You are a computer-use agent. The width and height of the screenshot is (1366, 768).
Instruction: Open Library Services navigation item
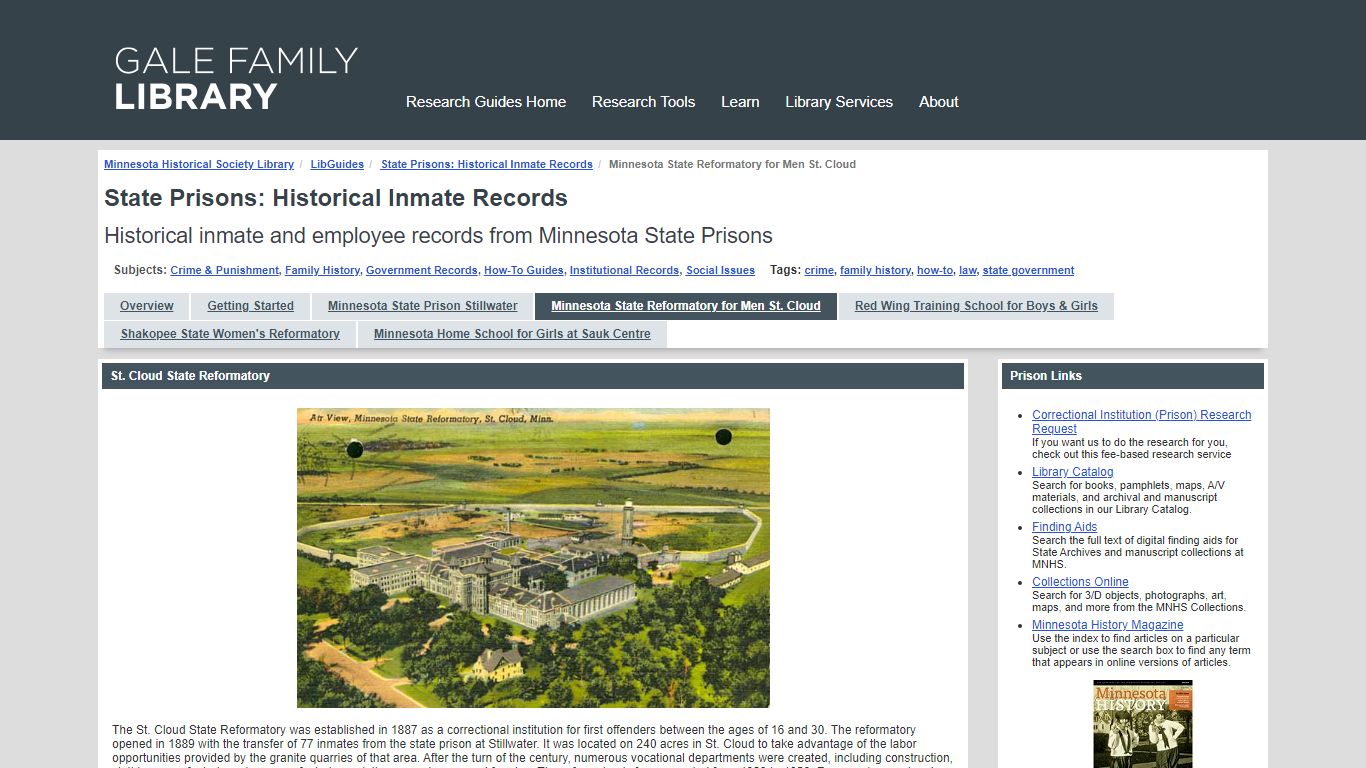[x=839, y=101]
